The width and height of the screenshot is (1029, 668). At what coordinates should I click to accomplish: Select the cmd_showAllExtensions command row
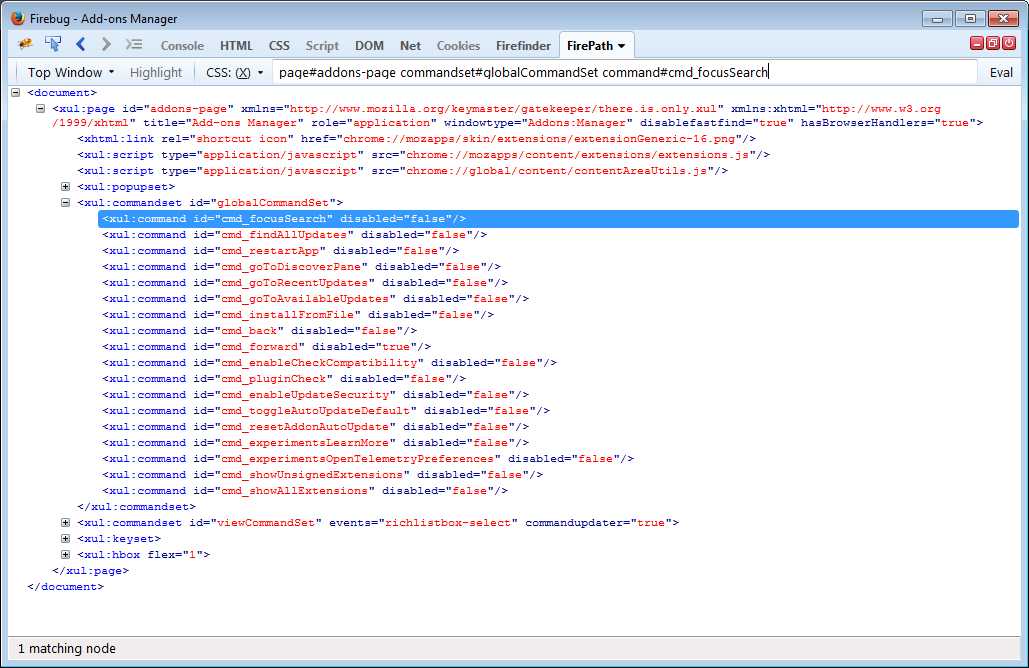click(x=305, y=490)
